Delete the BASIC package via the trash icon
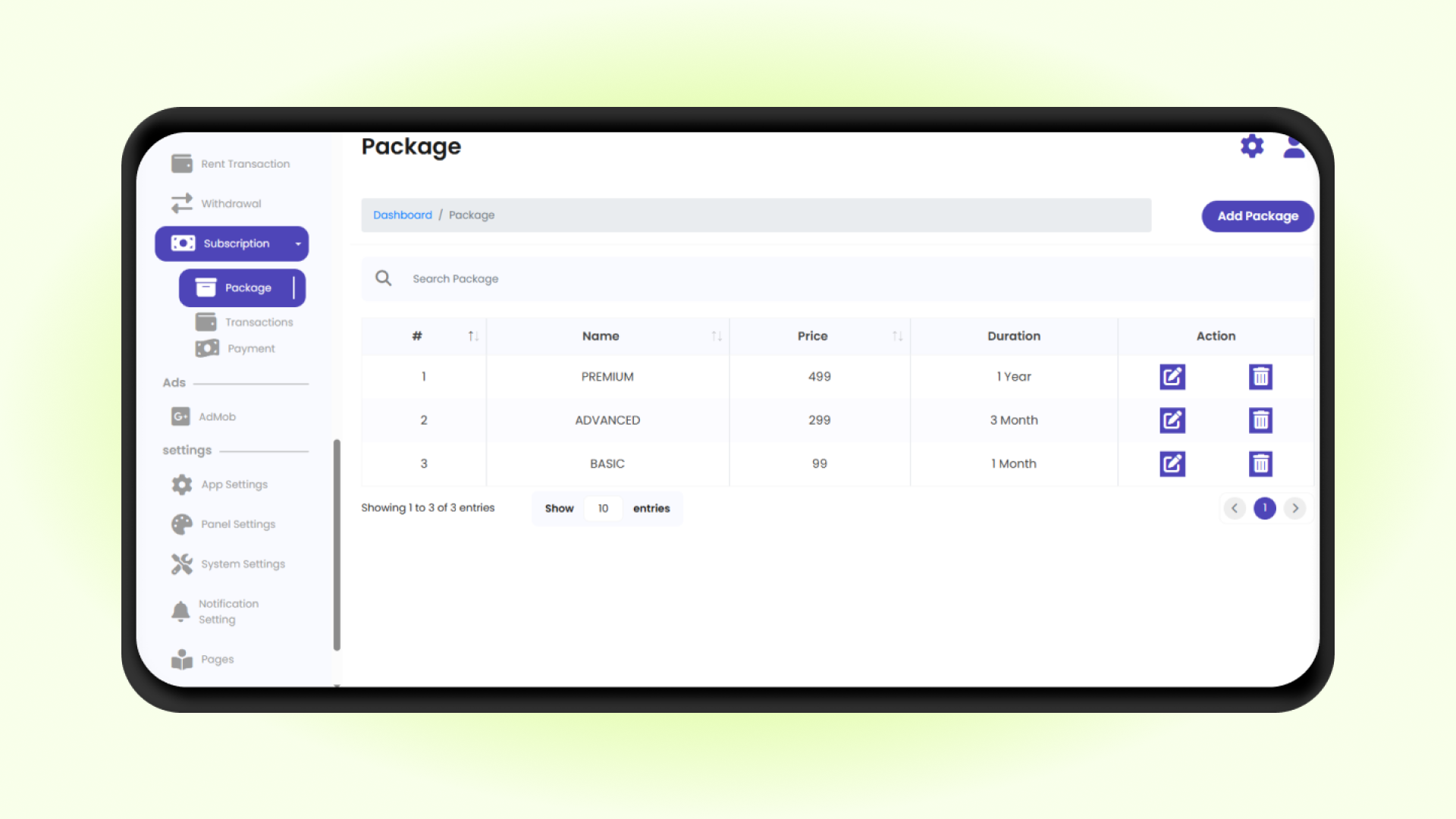The height and width of the screenshot is (819, 1456). [x=1260, y=463]
